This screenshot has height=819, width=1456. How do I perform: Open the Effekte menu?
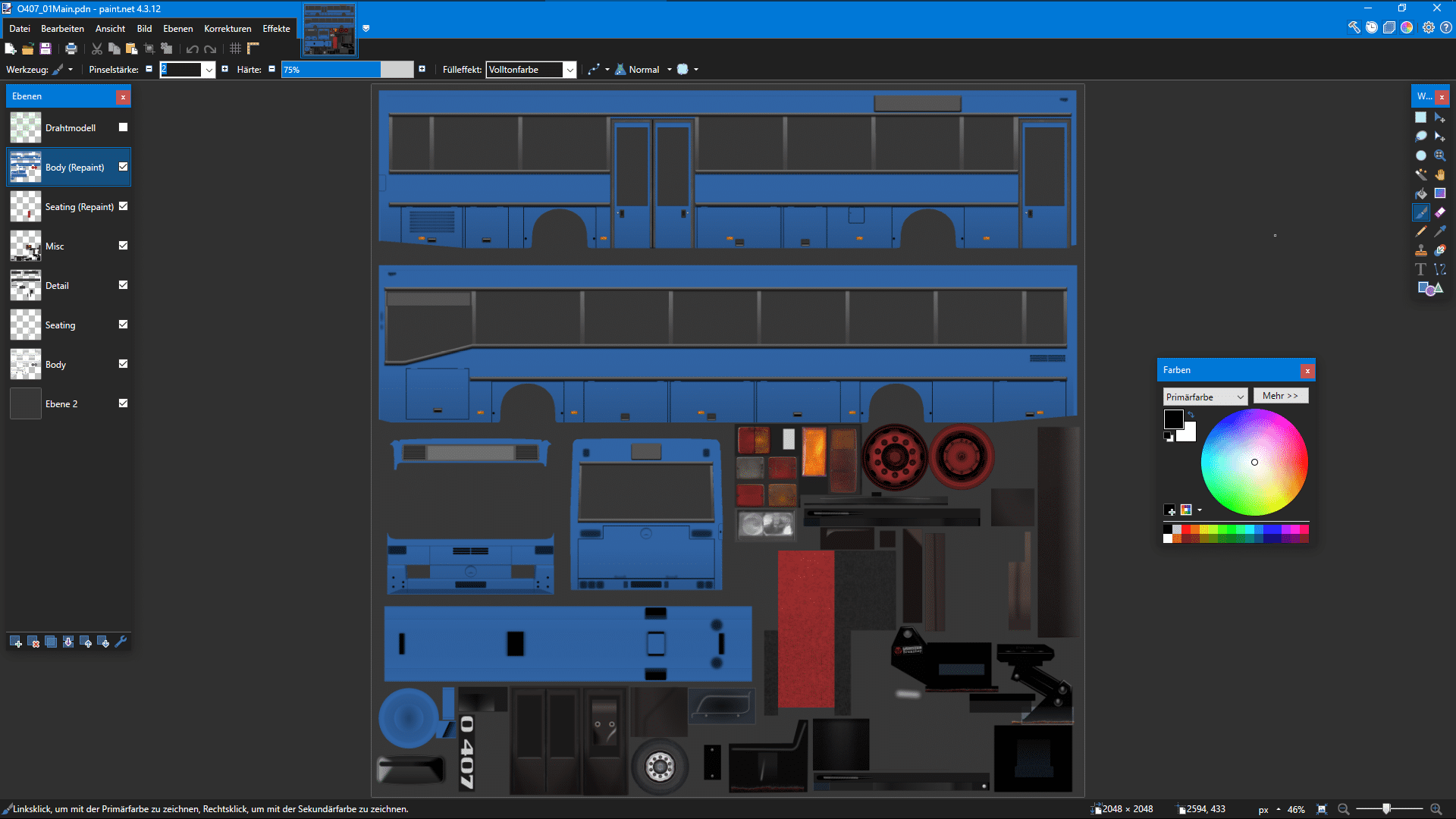point(276,29)
